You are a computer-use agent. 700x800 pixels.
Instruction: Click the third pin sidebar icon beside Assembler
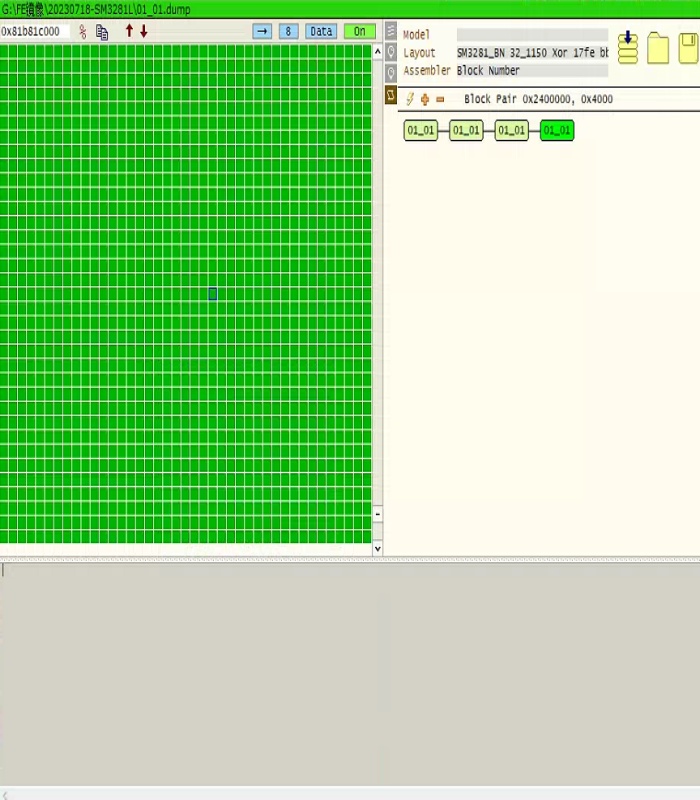coord(391,73)
